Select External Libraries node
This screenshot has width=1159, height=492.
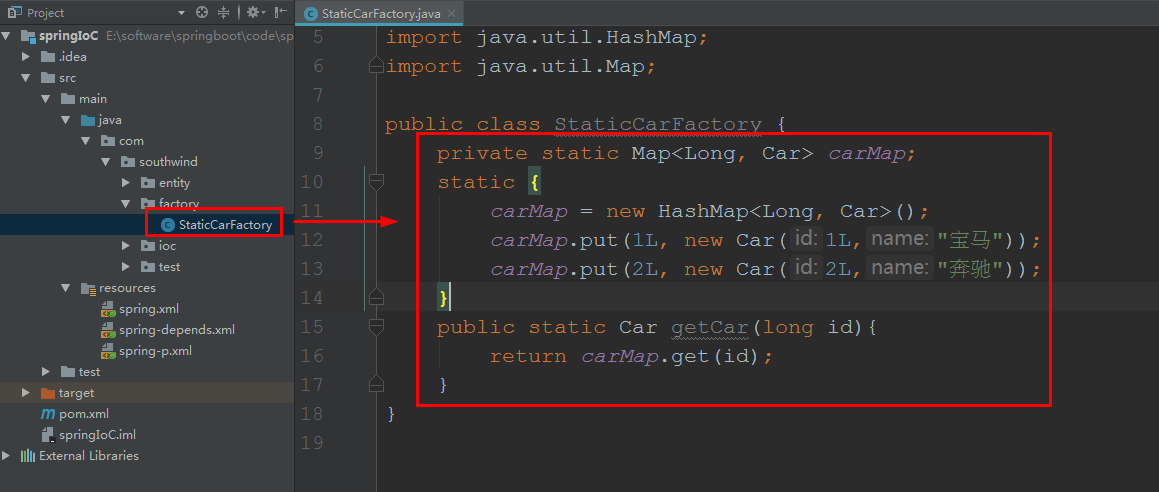[x=89, y=456]
